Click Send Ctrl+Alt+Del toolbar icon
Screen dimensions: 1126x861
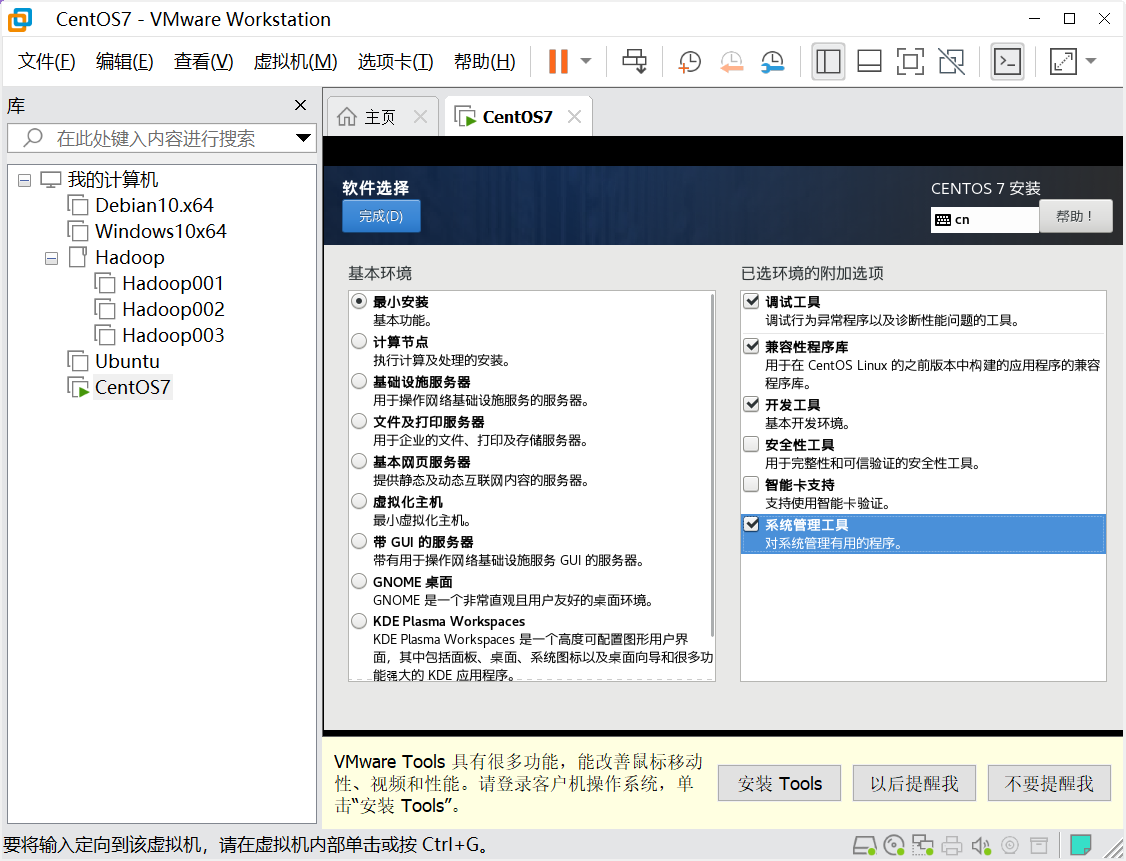point(634,61)
